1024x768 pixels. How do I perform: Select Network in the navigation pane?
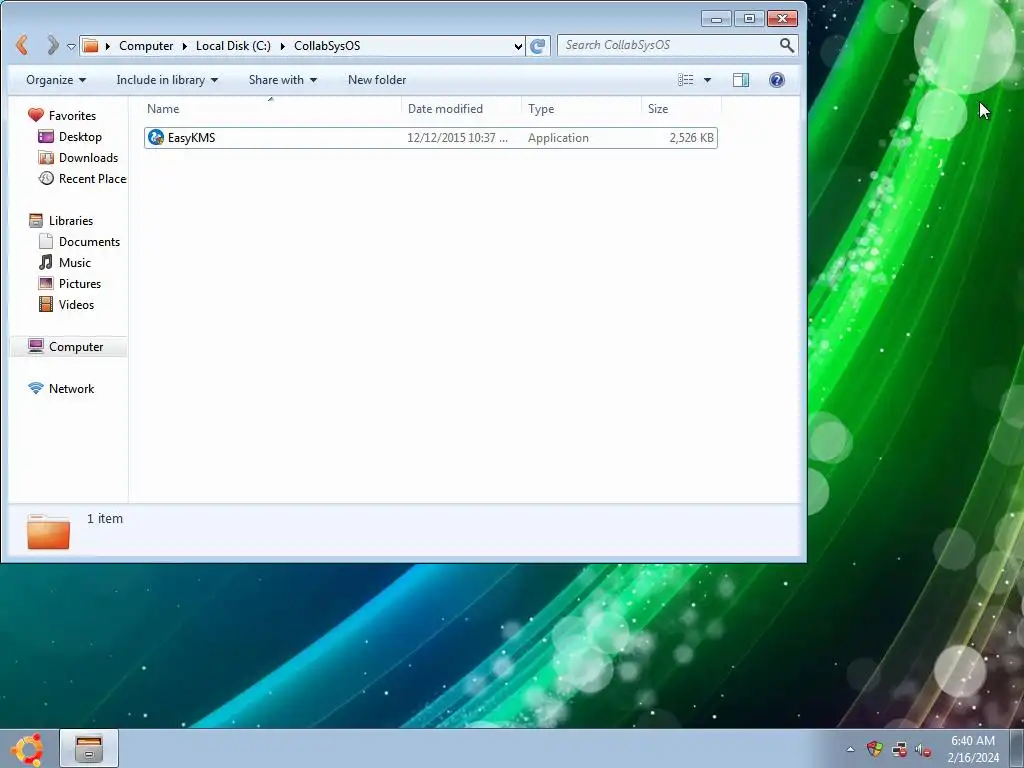(71, 389)
